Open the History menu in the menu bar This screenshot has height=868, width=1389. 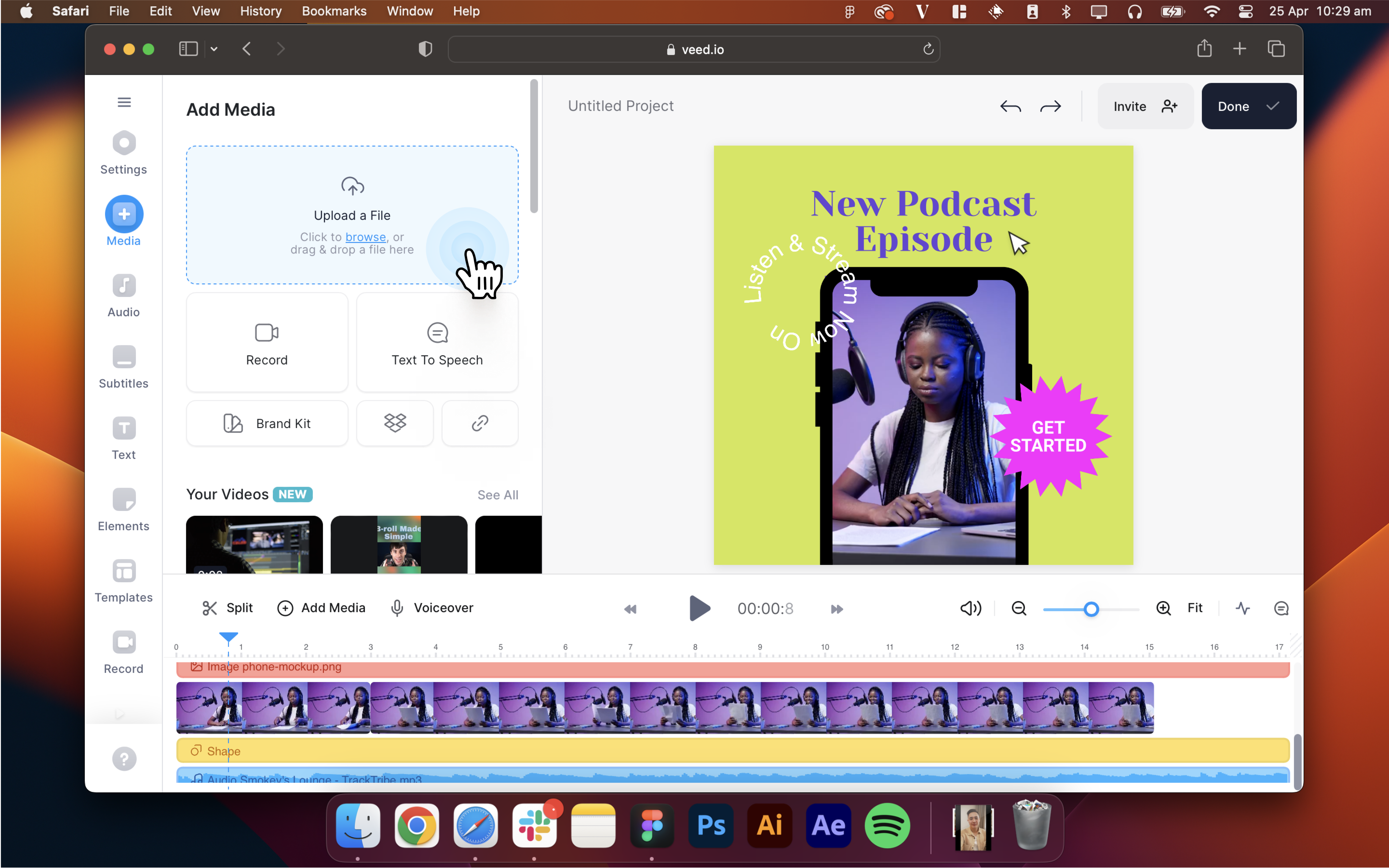tap(260, 11)
